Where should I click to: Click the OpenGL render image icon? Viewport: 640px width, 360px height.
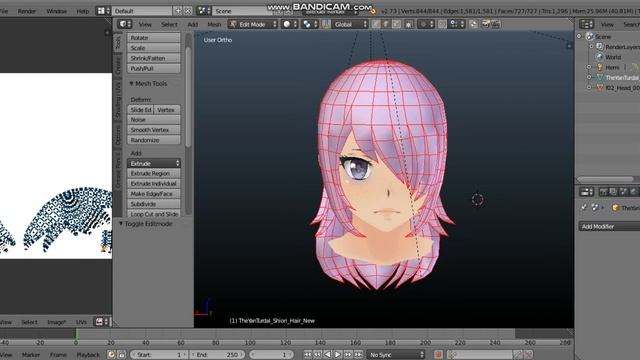point(486,24)
